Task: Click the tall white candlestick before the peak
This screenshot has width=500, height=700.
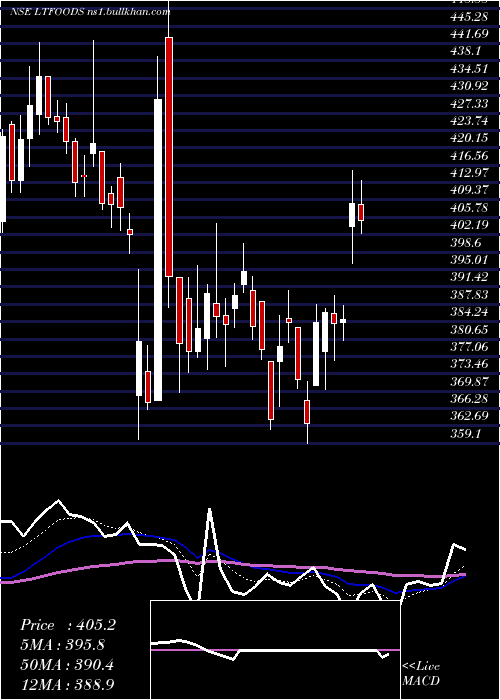Action: (158, 250)
